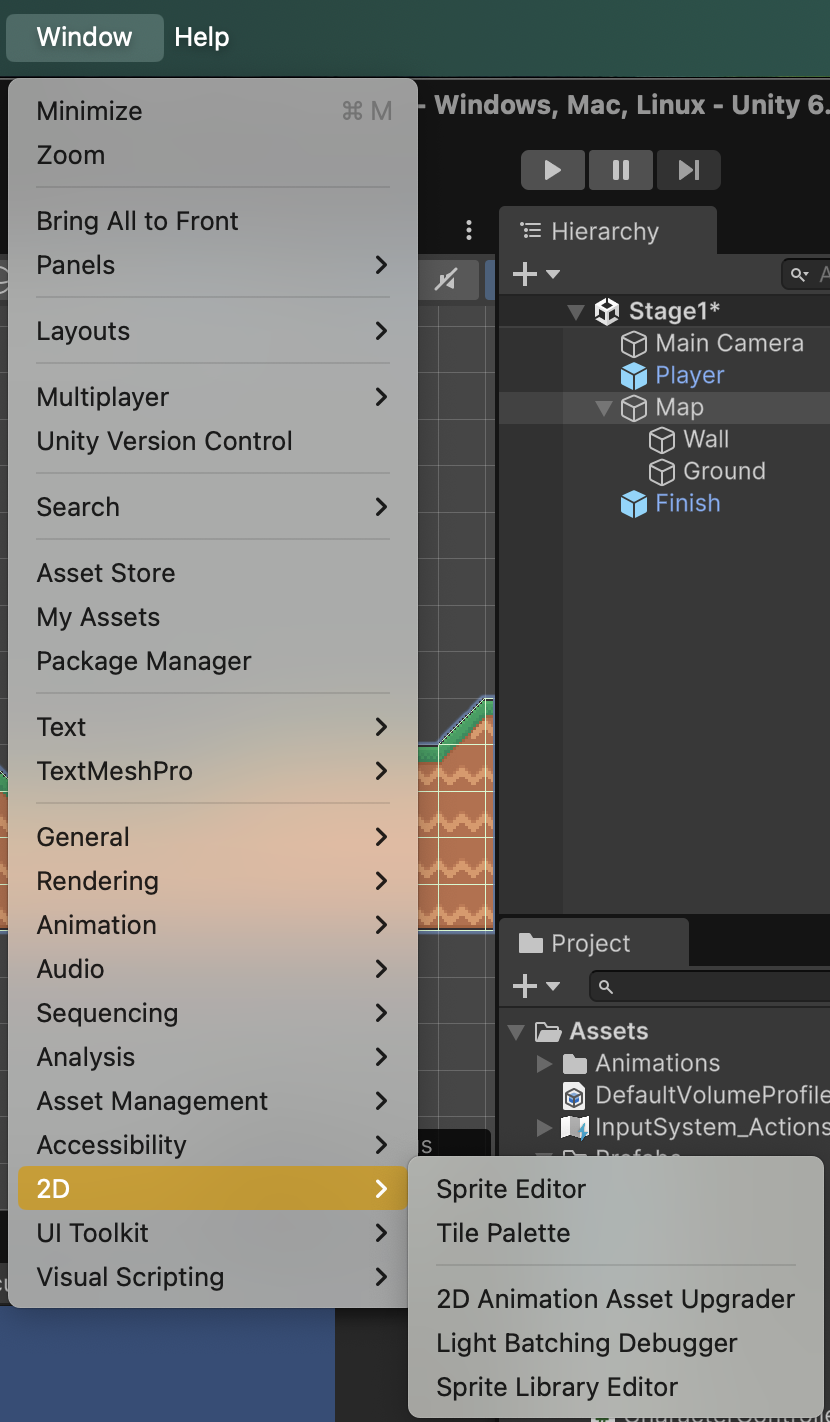The height and width of the screenshot is (1422, 830).
Task: Open the Text submenu
Action: point(213,727)
